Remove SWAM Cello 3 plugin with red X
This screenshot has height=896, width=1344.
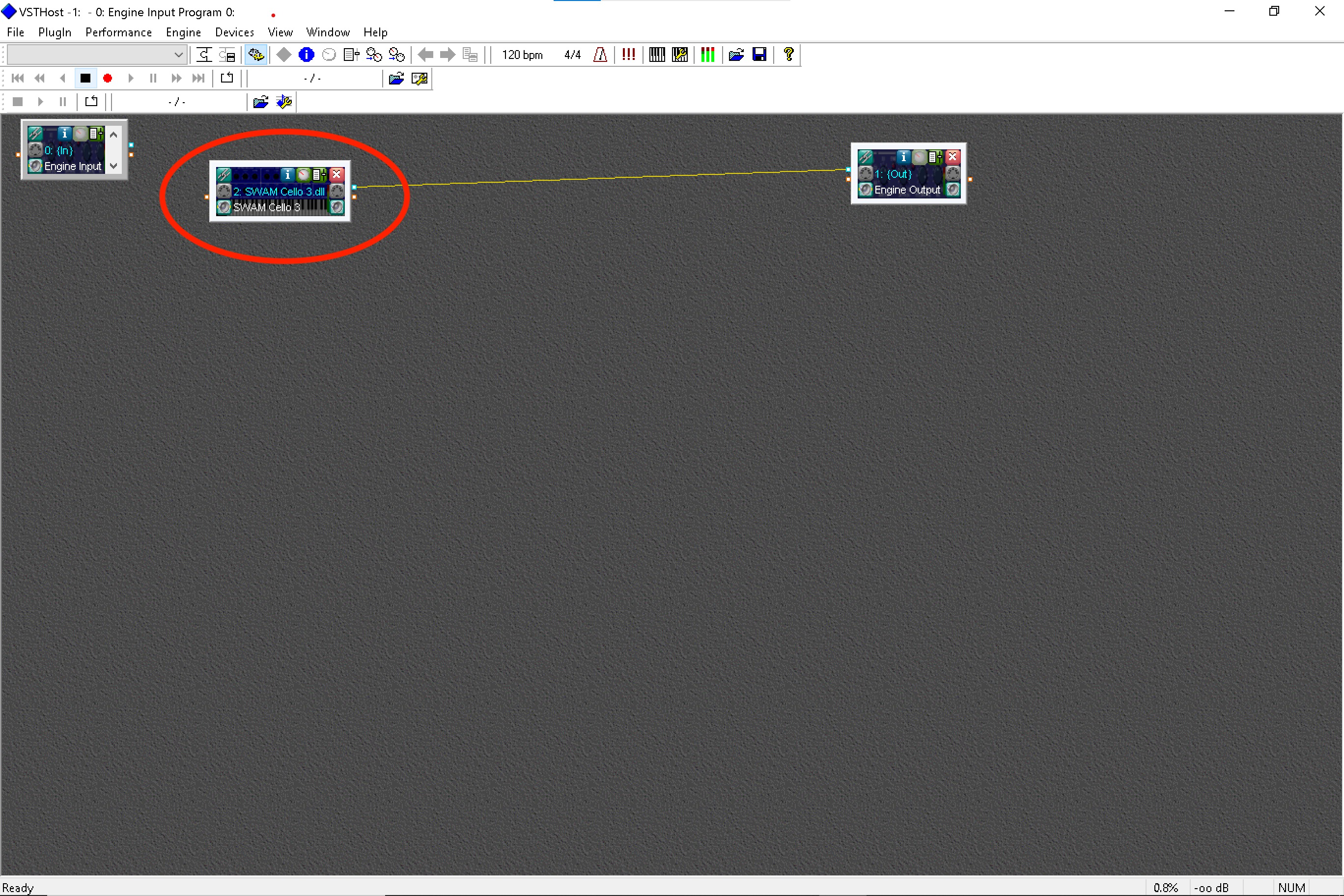pos(337,175)
